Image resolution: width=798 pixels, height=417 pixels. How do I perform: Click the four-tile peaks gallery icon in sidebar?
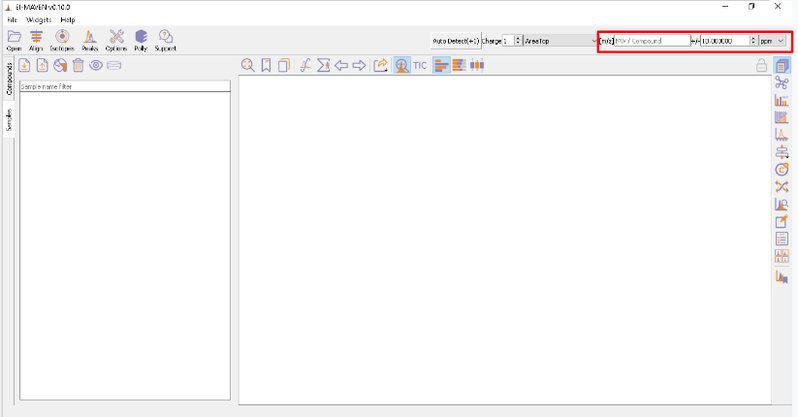coord(782,256)
